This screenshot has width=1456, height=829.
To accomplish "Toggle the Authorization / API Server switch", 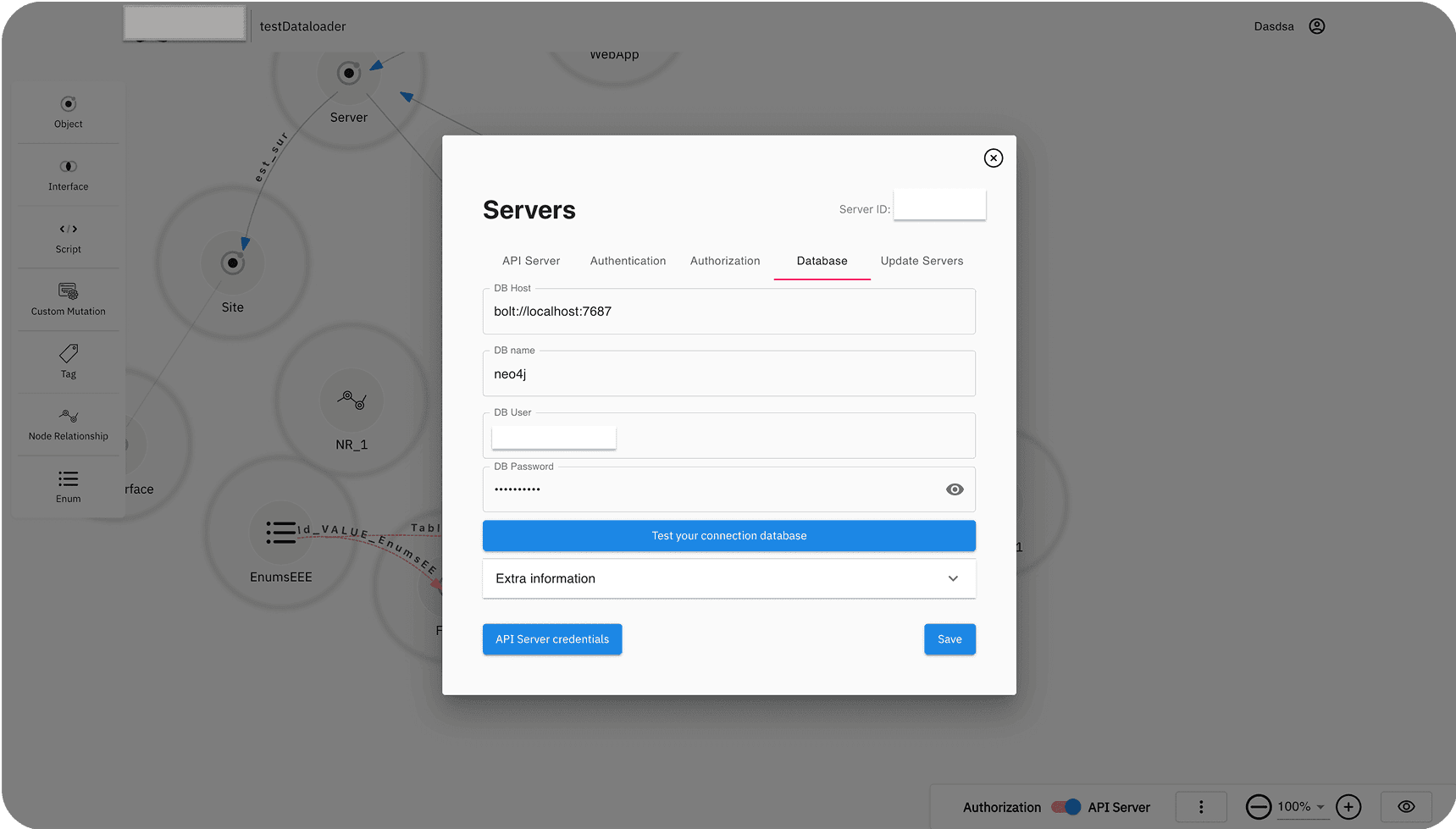I will (x=1066, y=807).
